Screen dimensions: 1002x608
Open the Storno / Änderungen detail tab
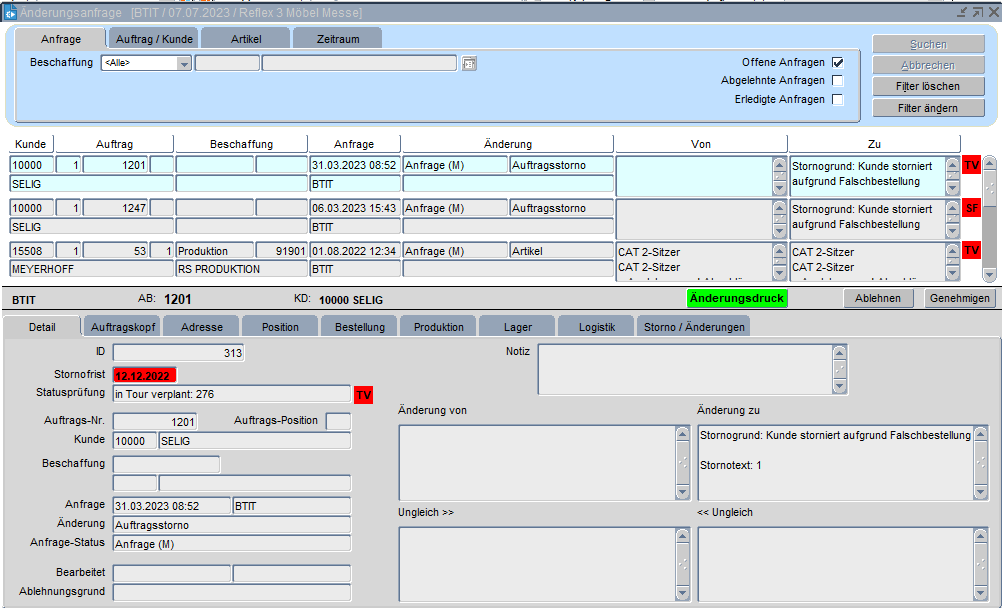coord(693,327)
